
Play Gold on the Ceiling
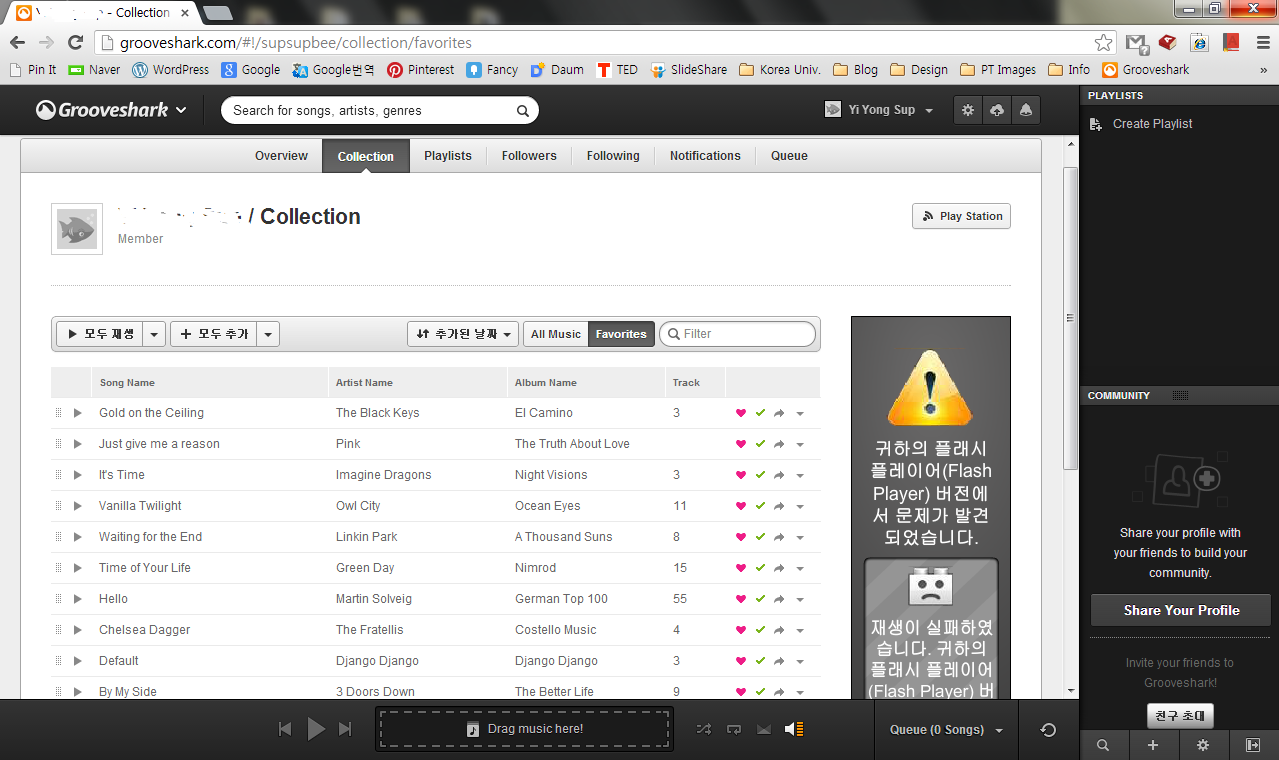click(x=77, y=413)
